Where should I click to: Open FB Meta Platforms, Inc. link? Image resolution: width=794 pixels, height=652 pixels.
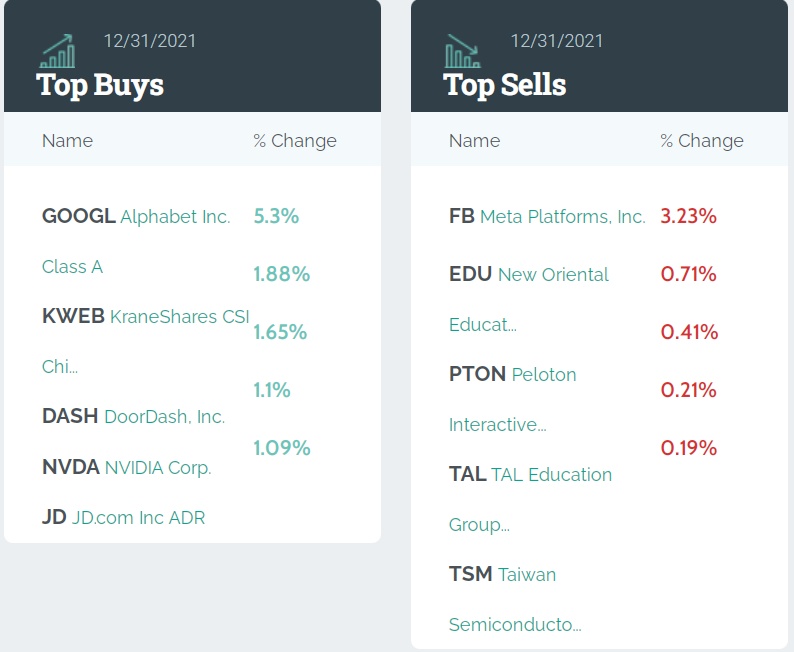547,216
